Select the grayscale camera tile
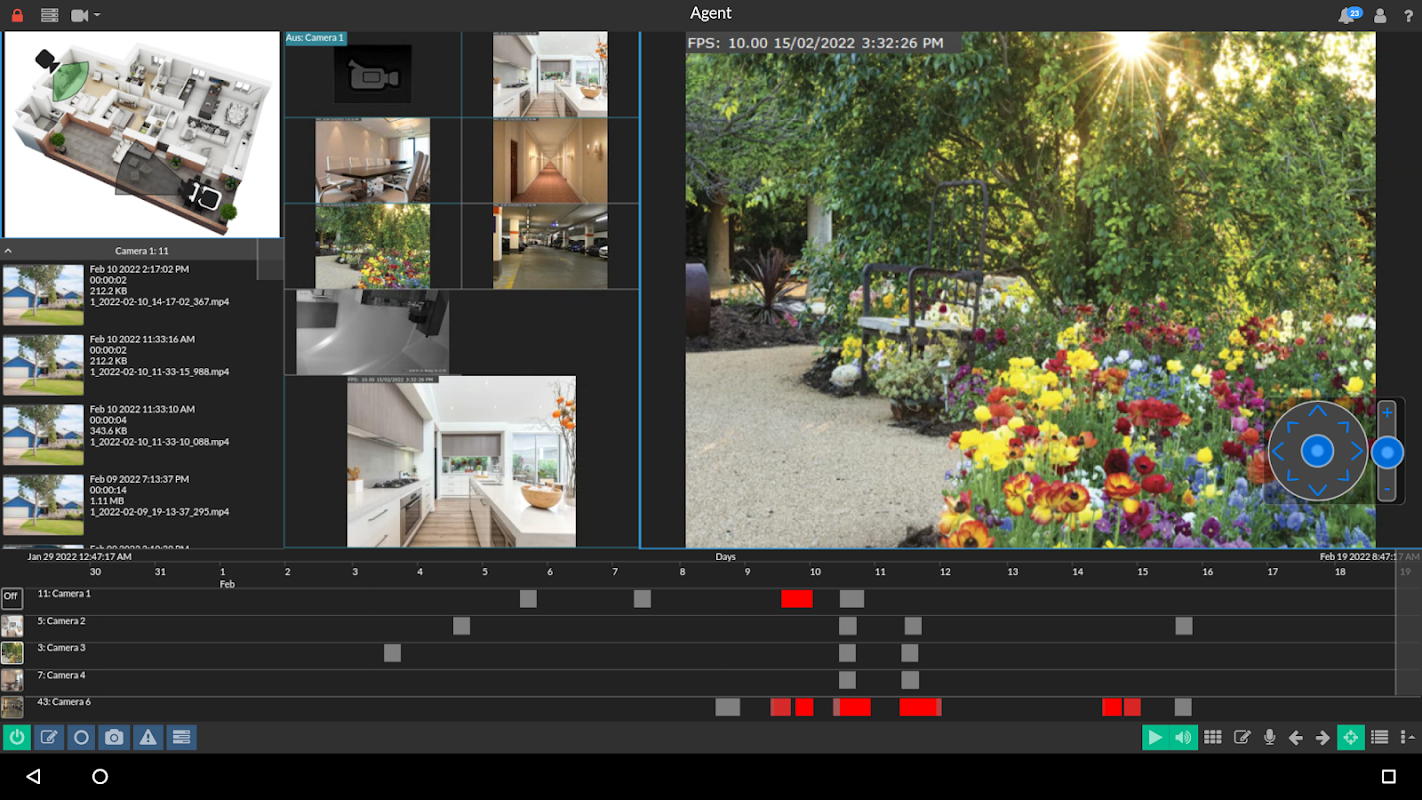 click(373, 332)
